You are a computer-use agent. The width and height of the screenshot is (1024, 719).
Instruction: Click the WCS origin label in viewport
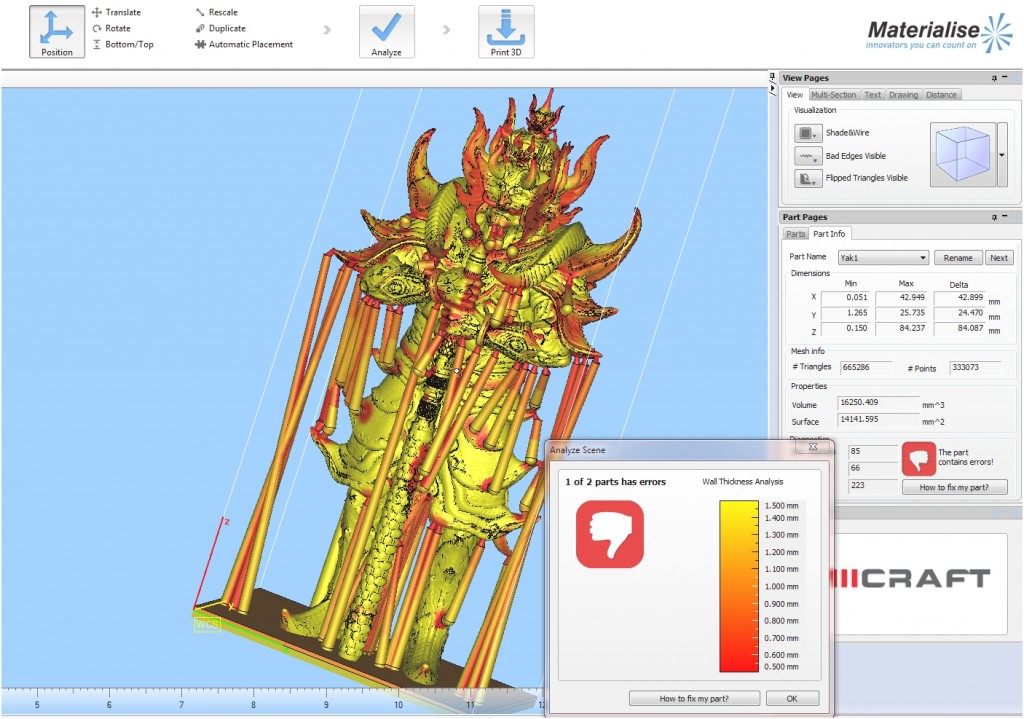(207, 624)
